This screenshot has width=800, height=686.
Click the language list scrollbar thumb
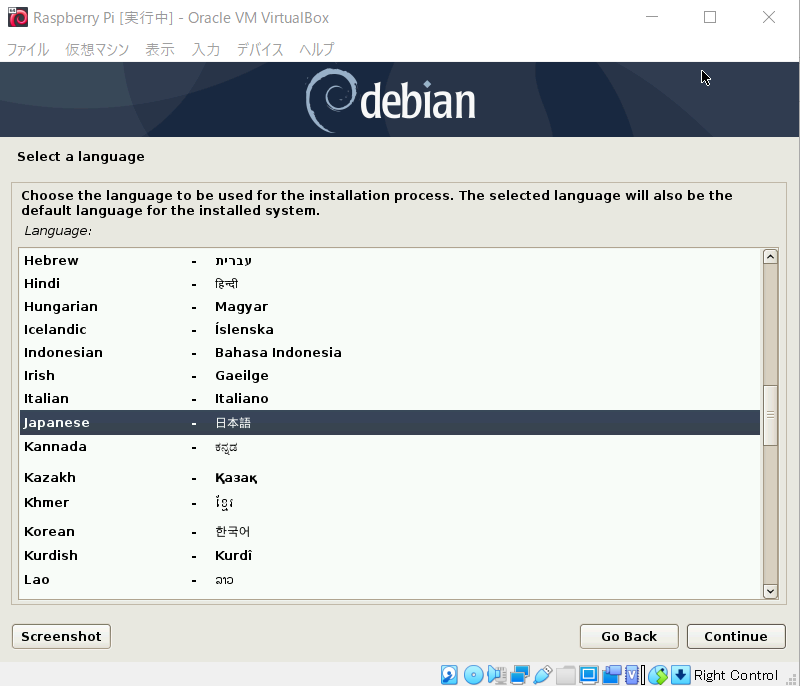(770, 415)
